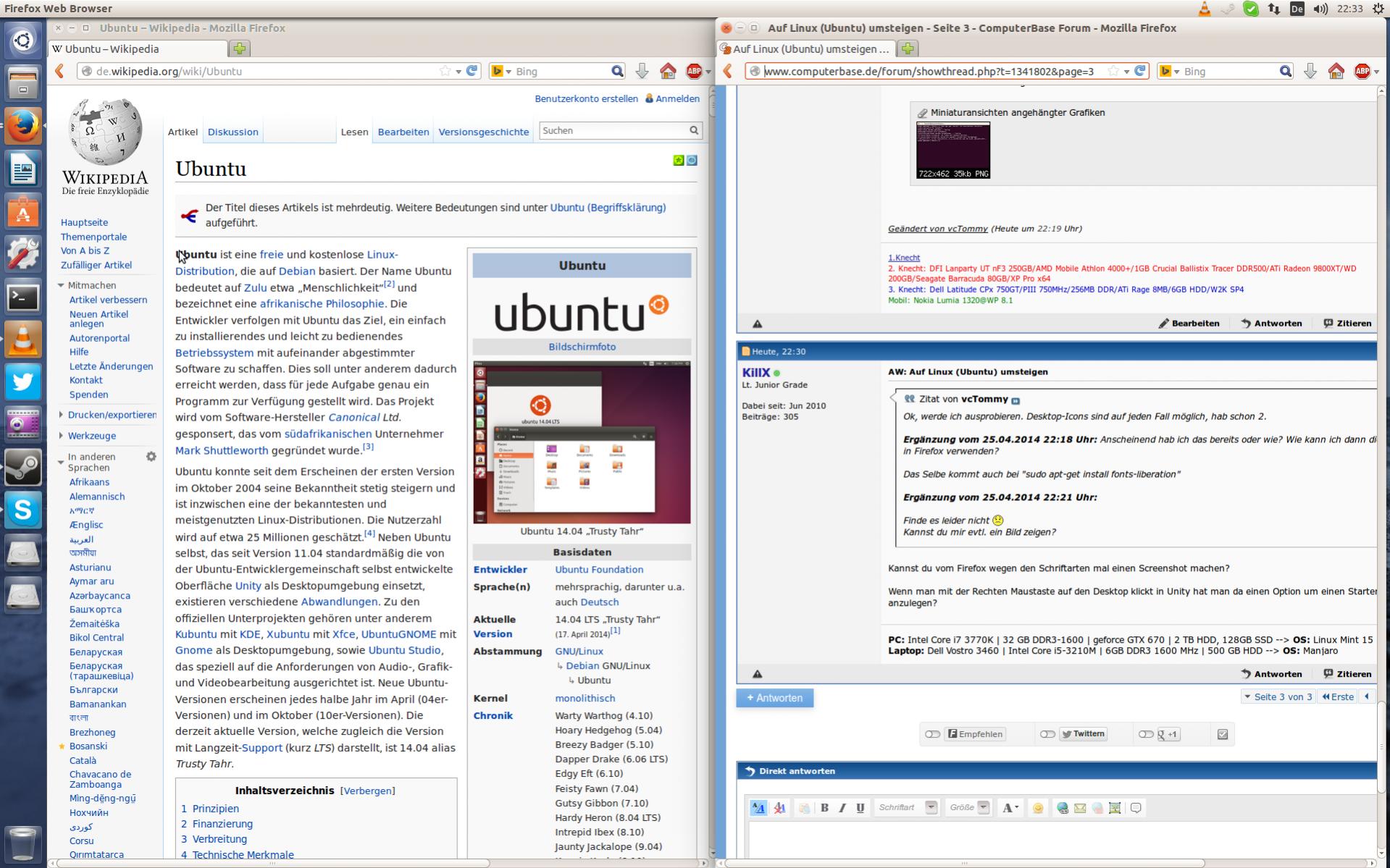Click Bearbeiten on vcTommy's post
This screenshot has height=868, width=1390.
tap(1189, 324)
